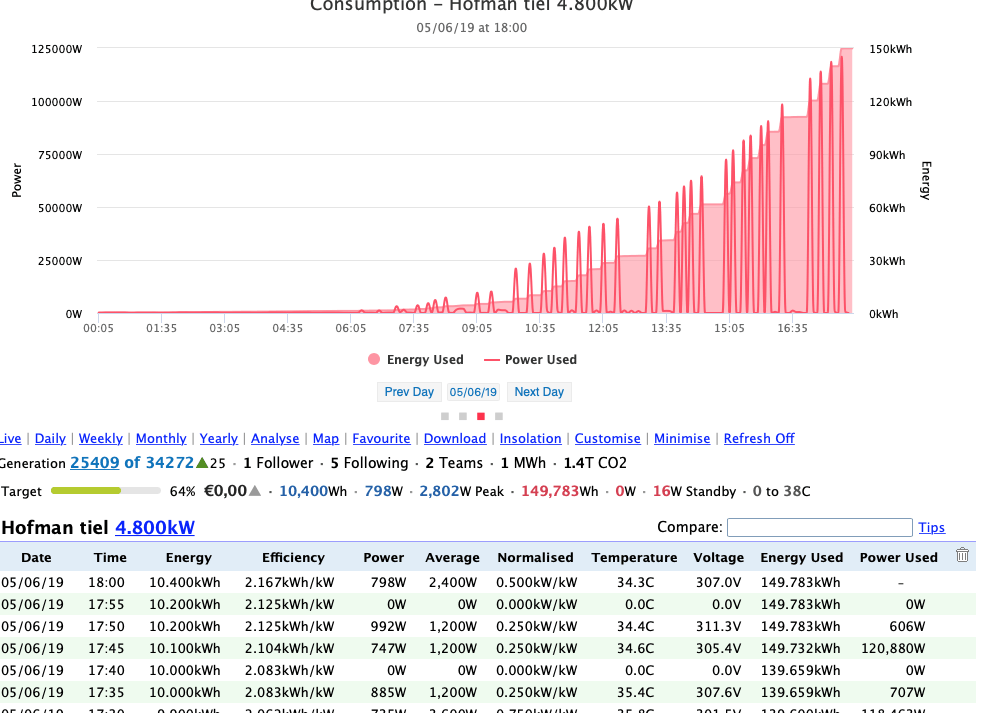The height and width of the screenshot is (713, 993).
Task: Click the 149.732kWh energy used value
Action: [800, 648]
